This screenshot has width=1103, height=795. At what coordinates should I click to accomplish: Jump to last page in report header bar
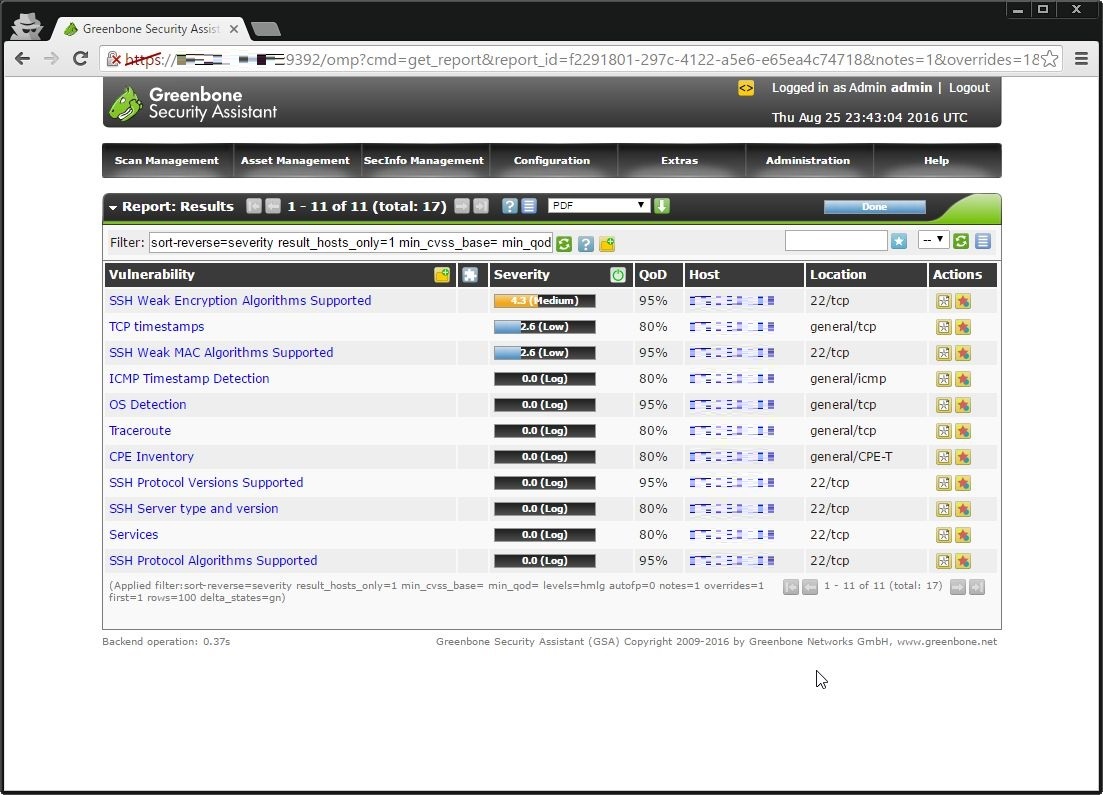coord(480,206)
